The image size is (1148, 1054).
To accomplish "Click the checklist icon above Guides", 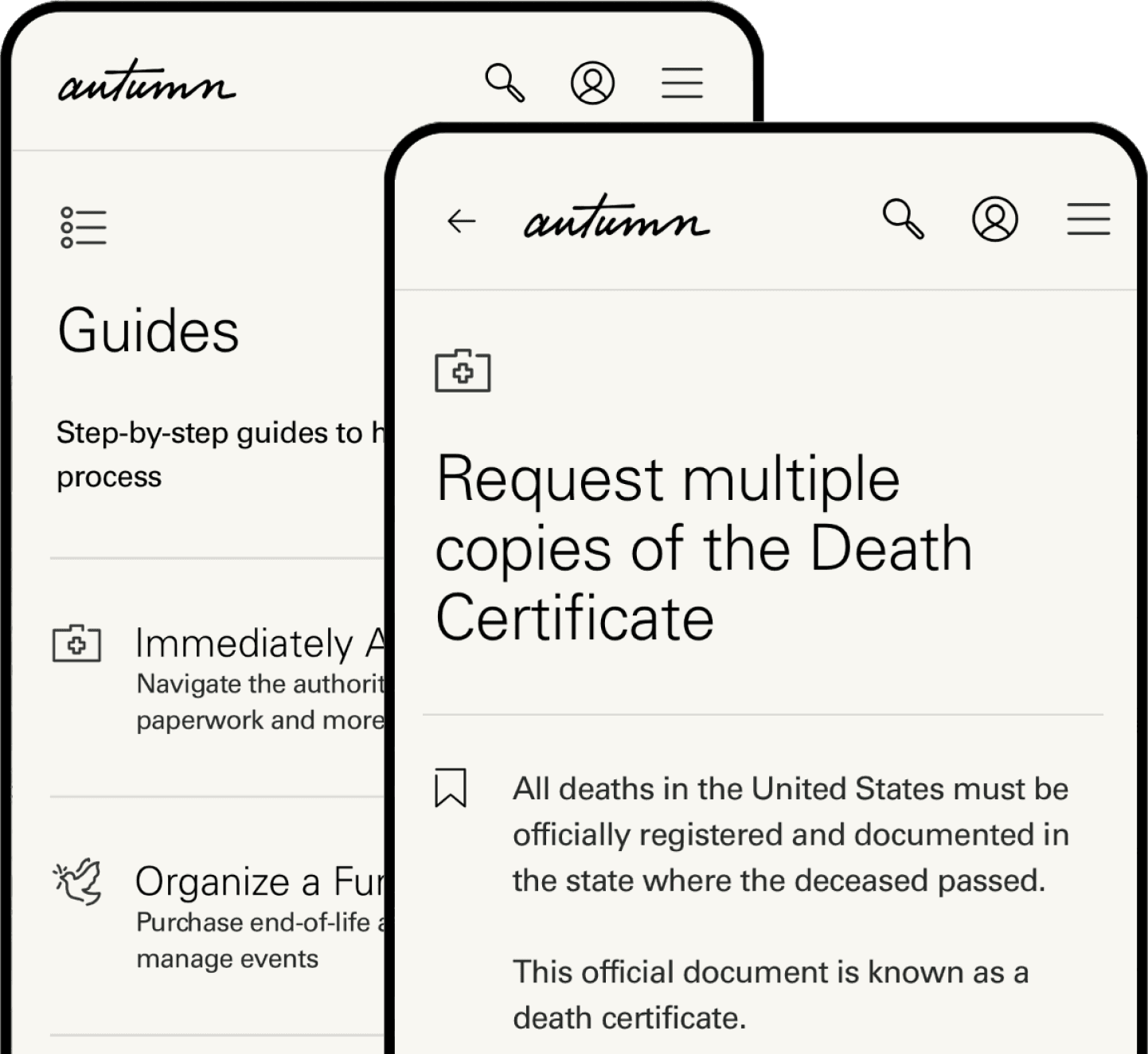I will (84, 228).
